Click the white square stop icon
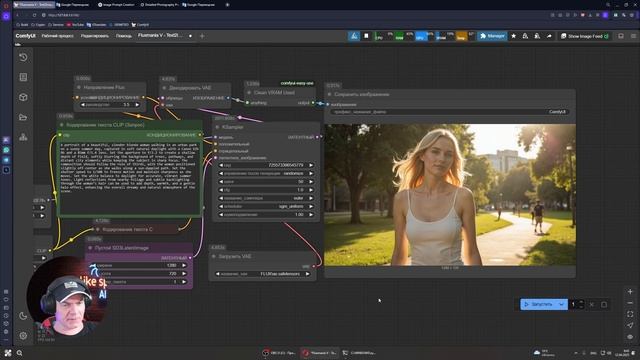Viewport: 640px width, 360px height. click(366, 36)
